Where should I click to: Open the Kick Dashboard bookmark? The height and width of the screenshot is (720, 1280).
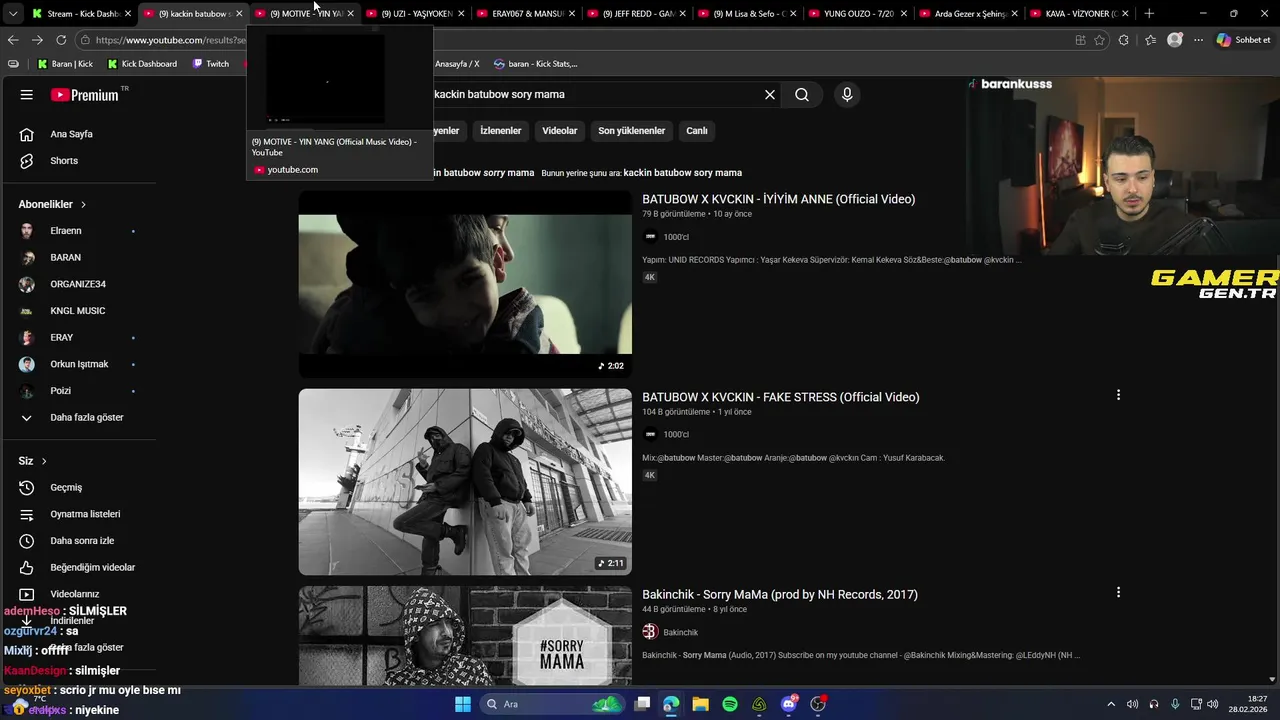pos(142,64)
